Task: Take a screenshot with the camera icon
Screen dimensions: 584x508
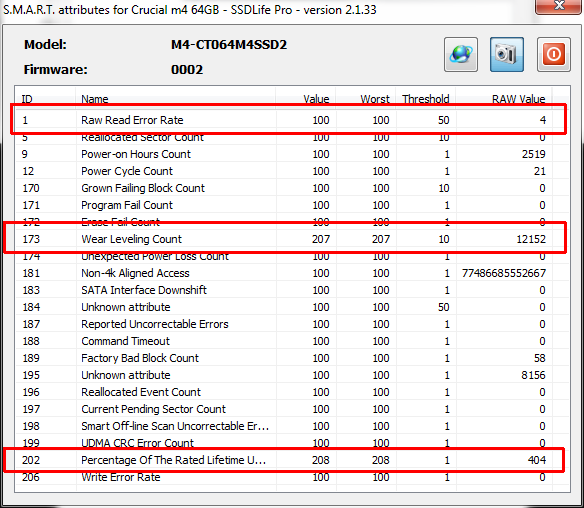Action: (x=507, y=54)
